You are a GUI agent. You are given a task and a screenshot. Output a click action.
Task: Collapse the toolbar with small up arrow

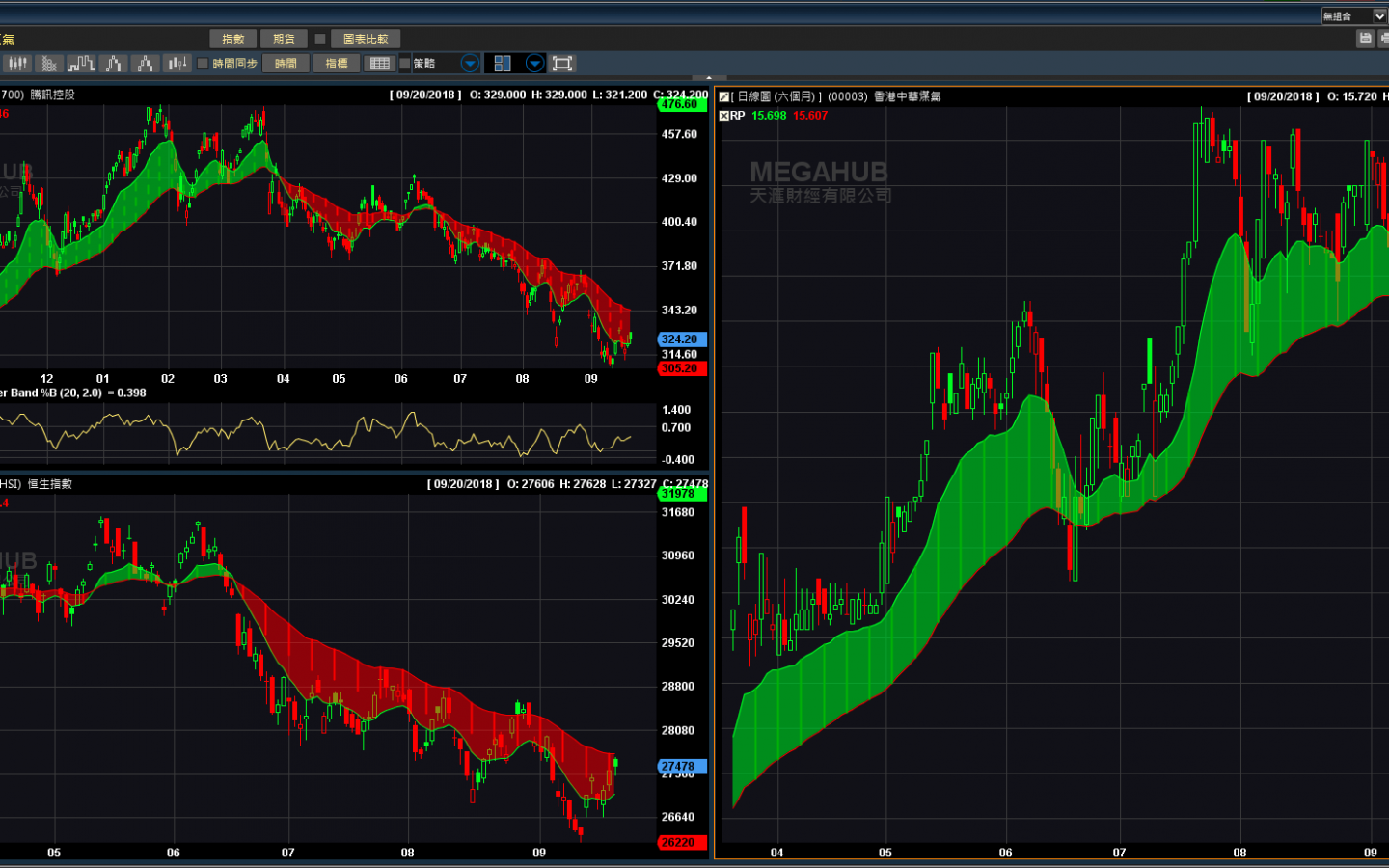click(x=709, y=77)
